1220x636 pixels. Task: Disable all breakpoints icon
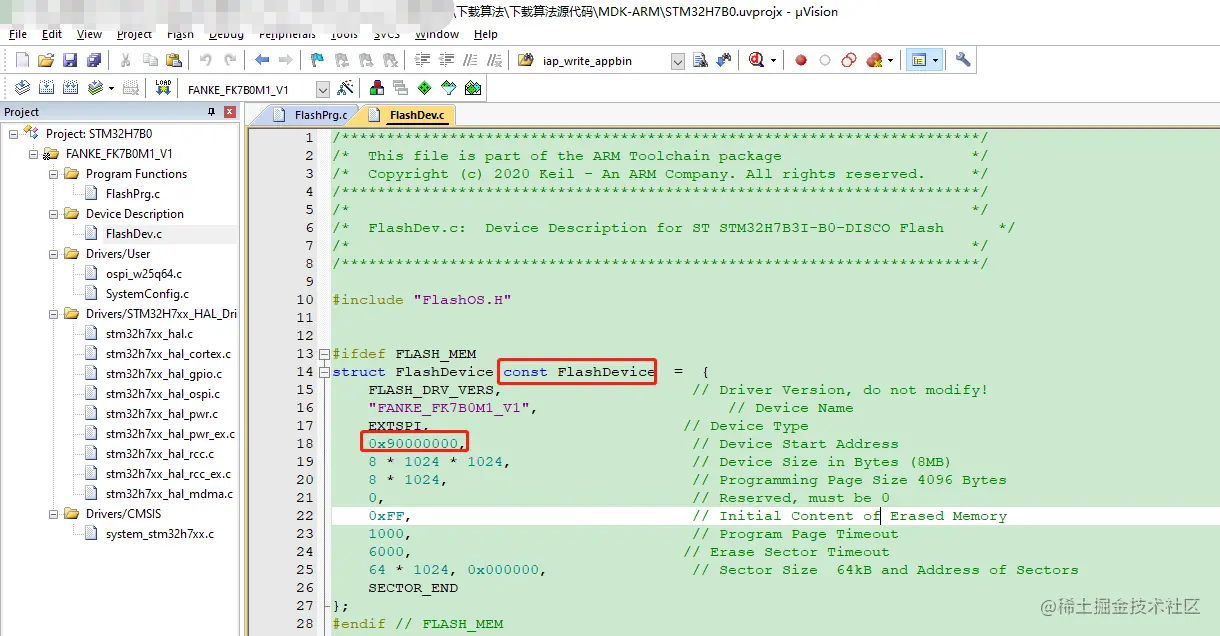[849, 60]
